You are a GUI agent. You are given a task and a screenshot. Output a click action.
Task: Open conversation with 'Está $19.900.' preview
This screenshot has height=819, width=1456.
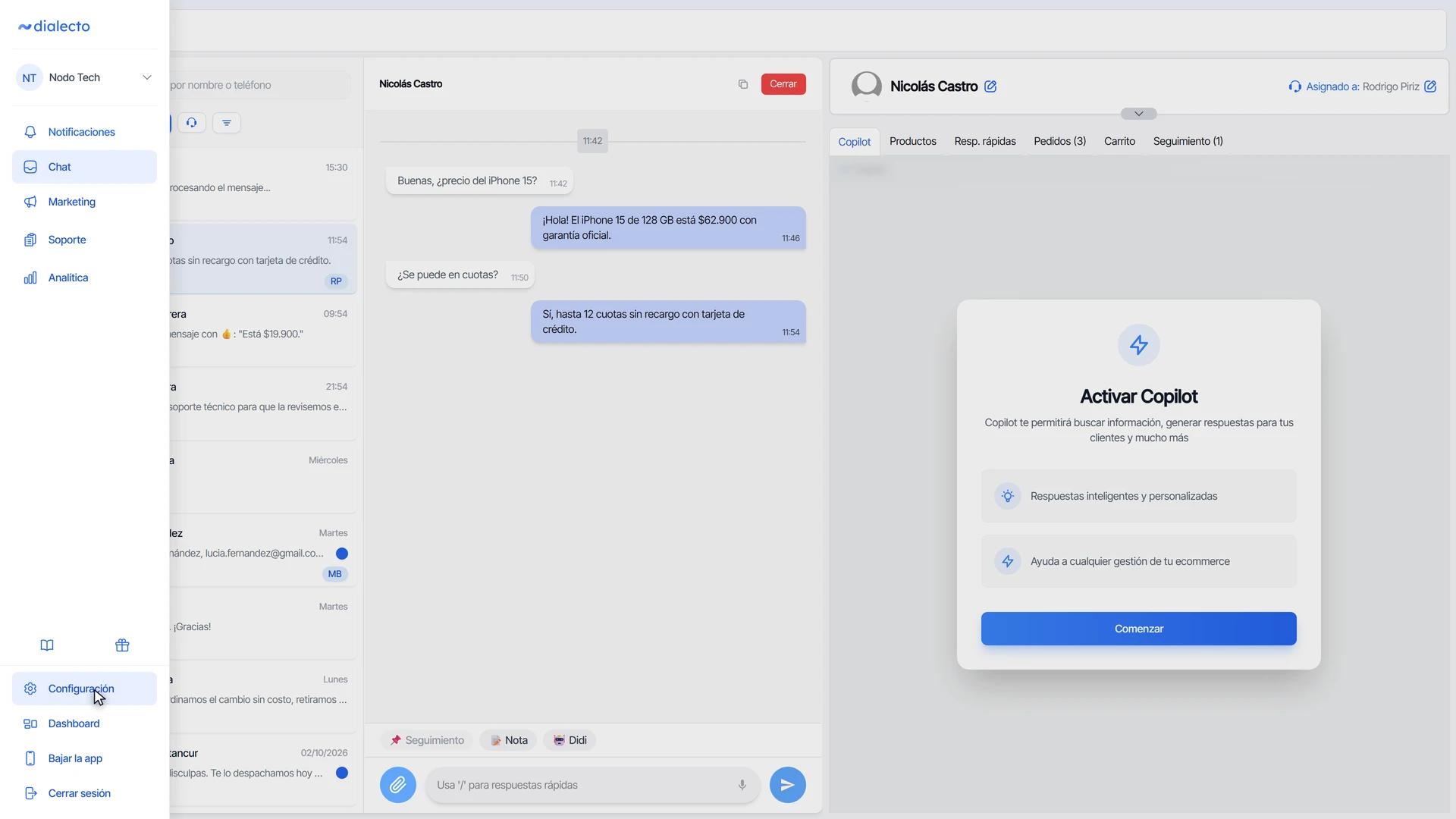pyautogui.click(x=263, y=331)
